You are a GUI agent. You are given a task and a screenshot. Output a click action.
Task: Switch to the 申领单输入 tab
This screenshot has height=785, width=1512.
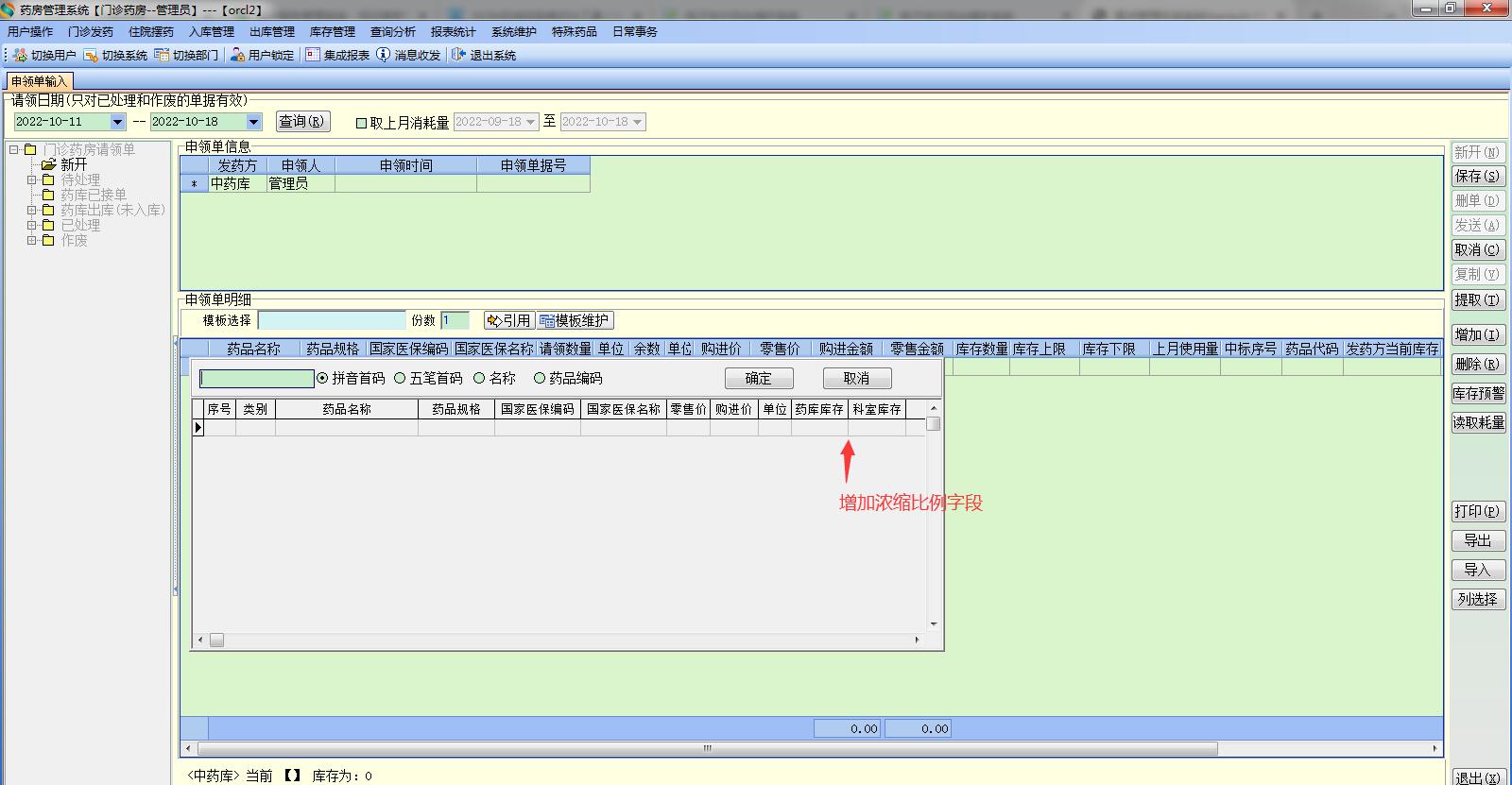coord(39,81)
